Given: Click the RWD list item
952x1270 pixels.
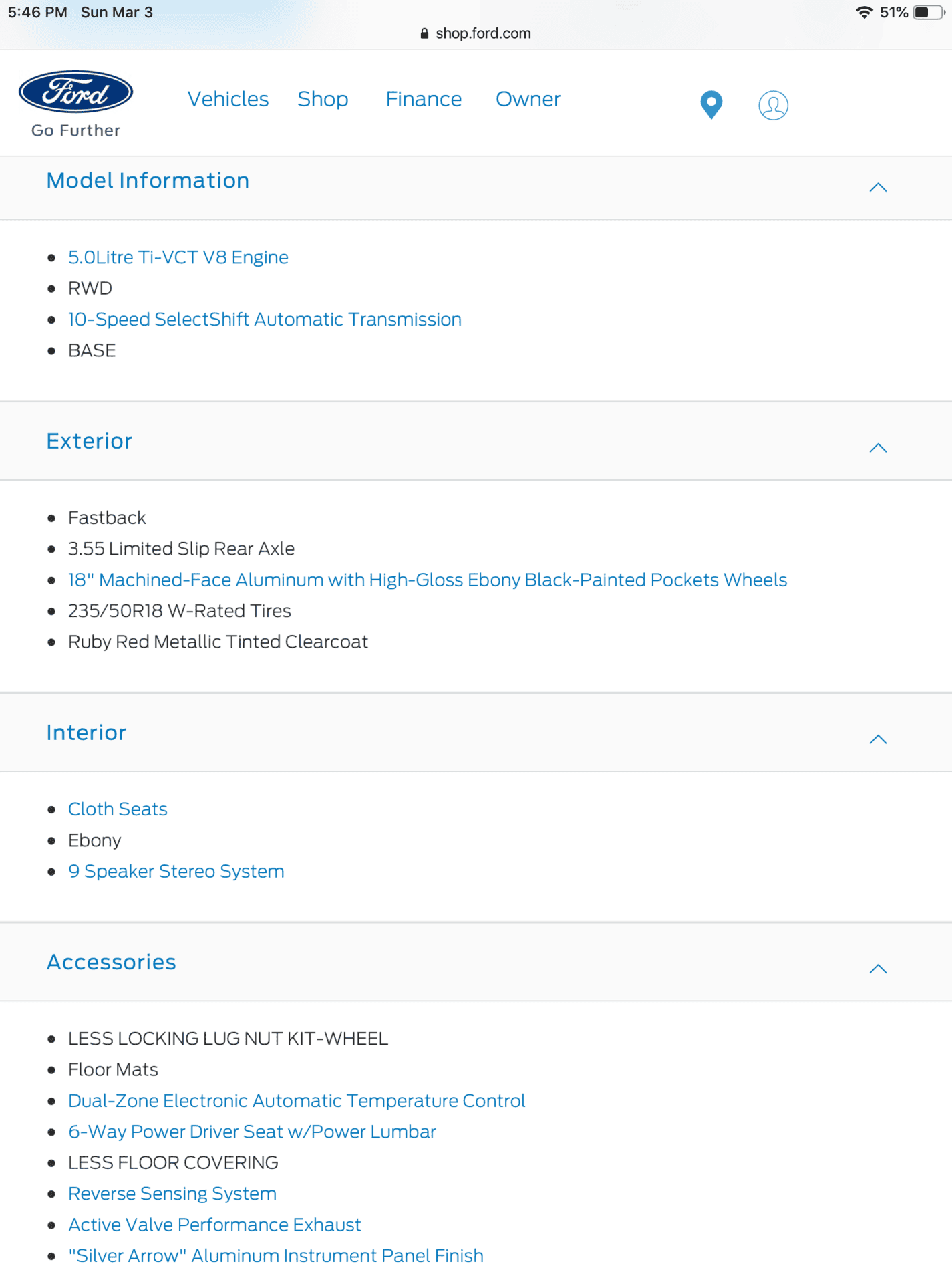Looking at the screenshot, I should tap(90, 288).
